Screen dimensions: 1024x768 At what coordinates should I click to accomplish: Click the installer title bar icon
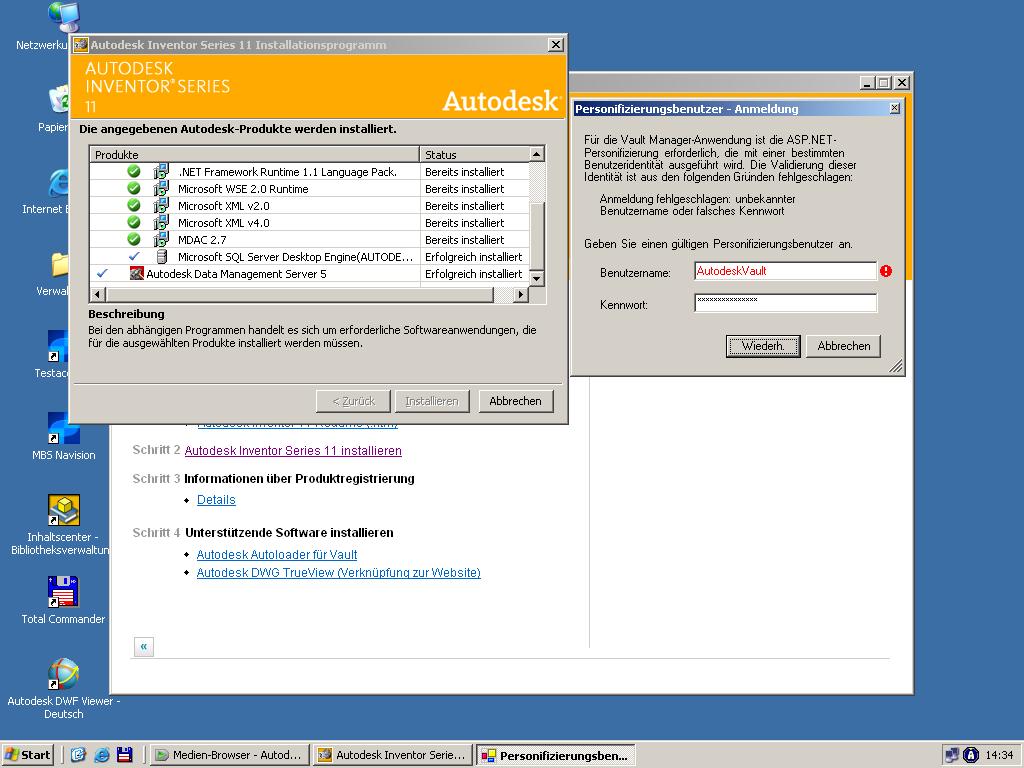(81, 44)
